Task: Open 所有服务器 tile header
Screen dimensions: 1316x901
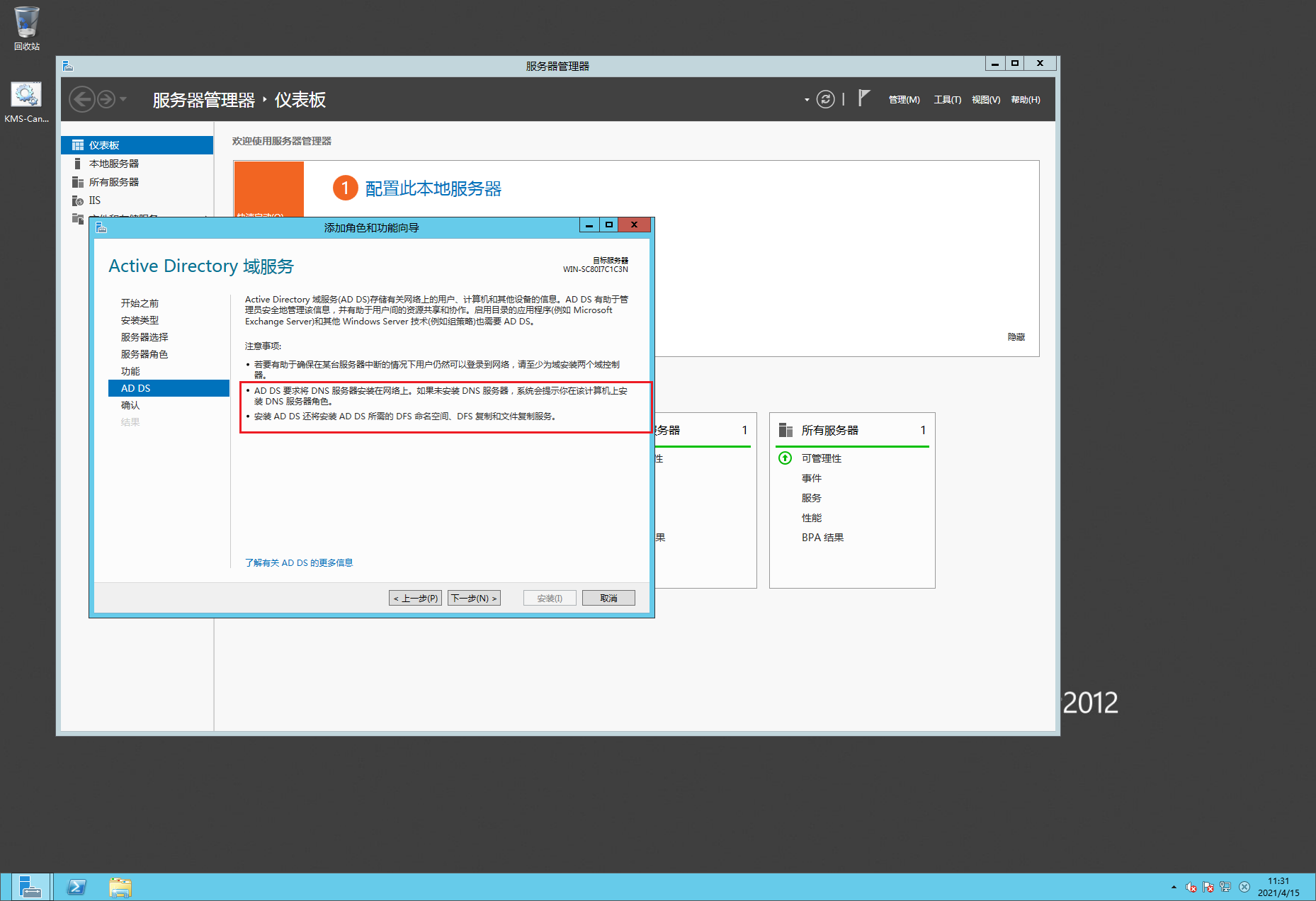Action: coord(829,430)
